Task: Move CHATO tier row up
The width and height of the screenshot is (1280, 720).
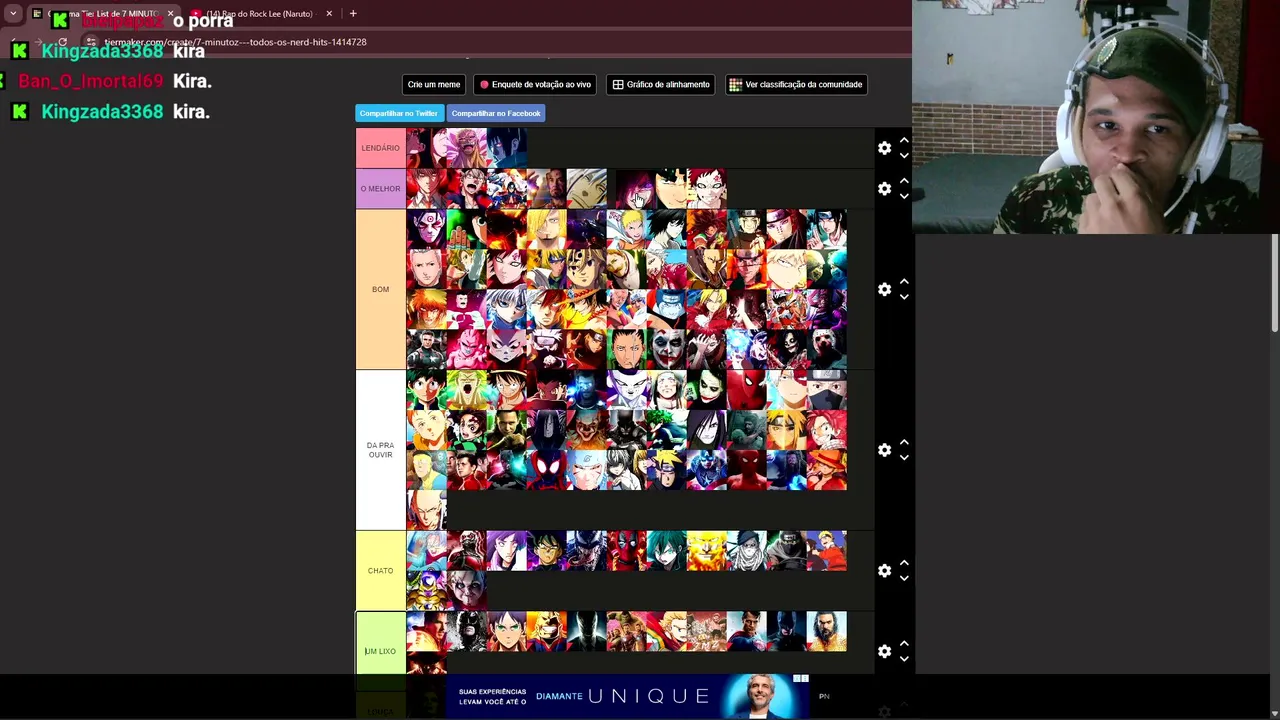Action: pyautogui.click(x=904, y=564)
